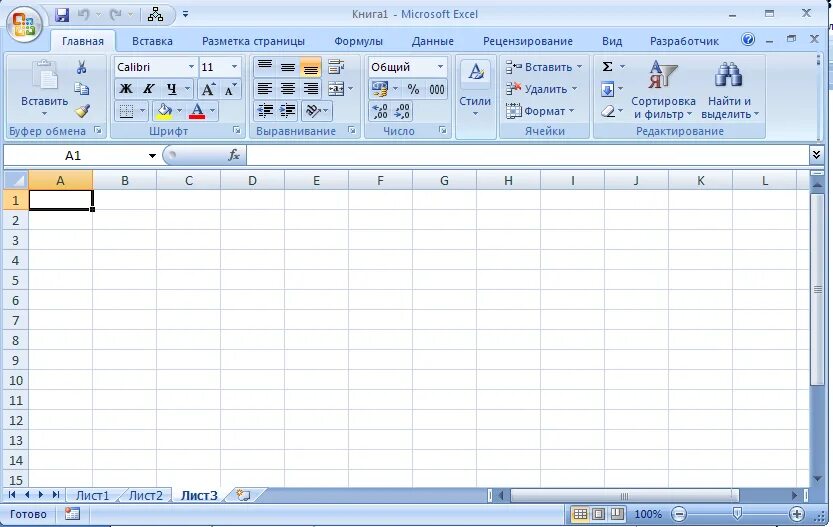Toggle wrap text in cell

[x=336, y=67]
